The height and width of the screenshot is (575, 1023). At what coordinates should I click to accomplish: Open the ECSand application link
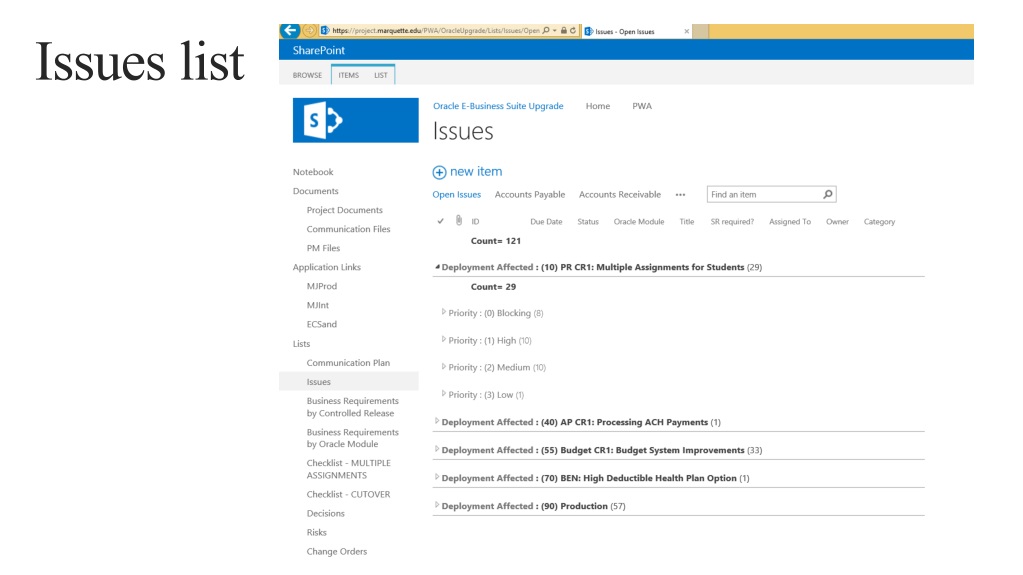tap(322, 324)
